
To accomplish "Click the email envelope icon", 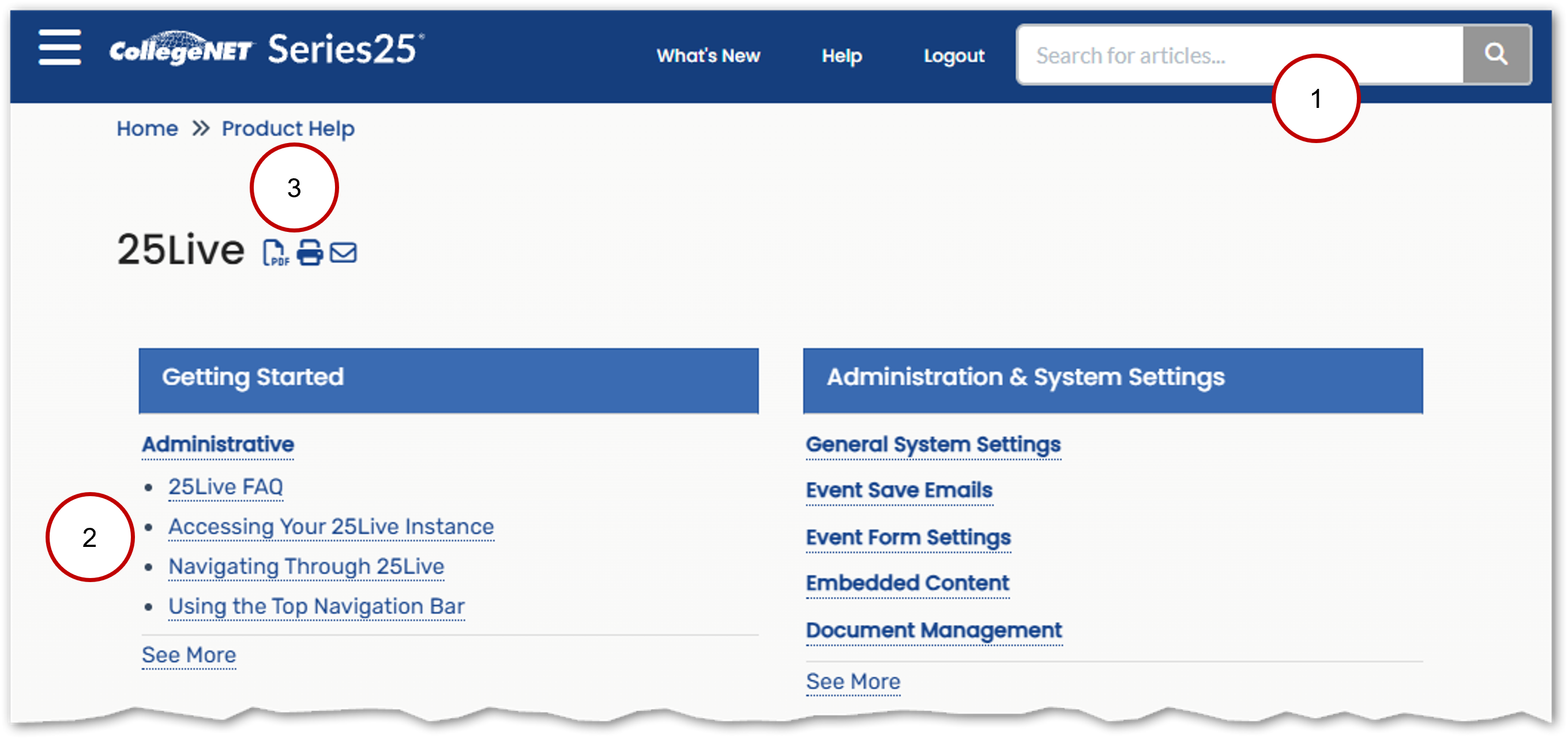I will [x=343, y=252].
